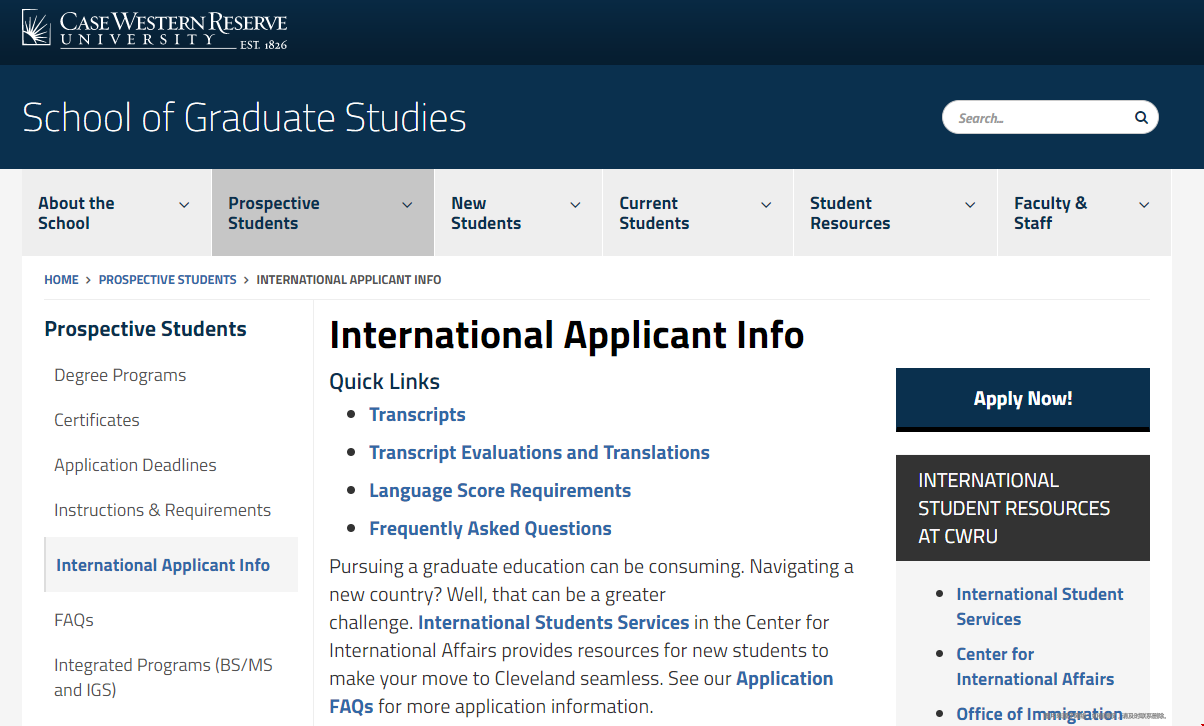Follow the International Students Services paragraph link
This screenshot has height=726, width=1204.
pos(554,622)
